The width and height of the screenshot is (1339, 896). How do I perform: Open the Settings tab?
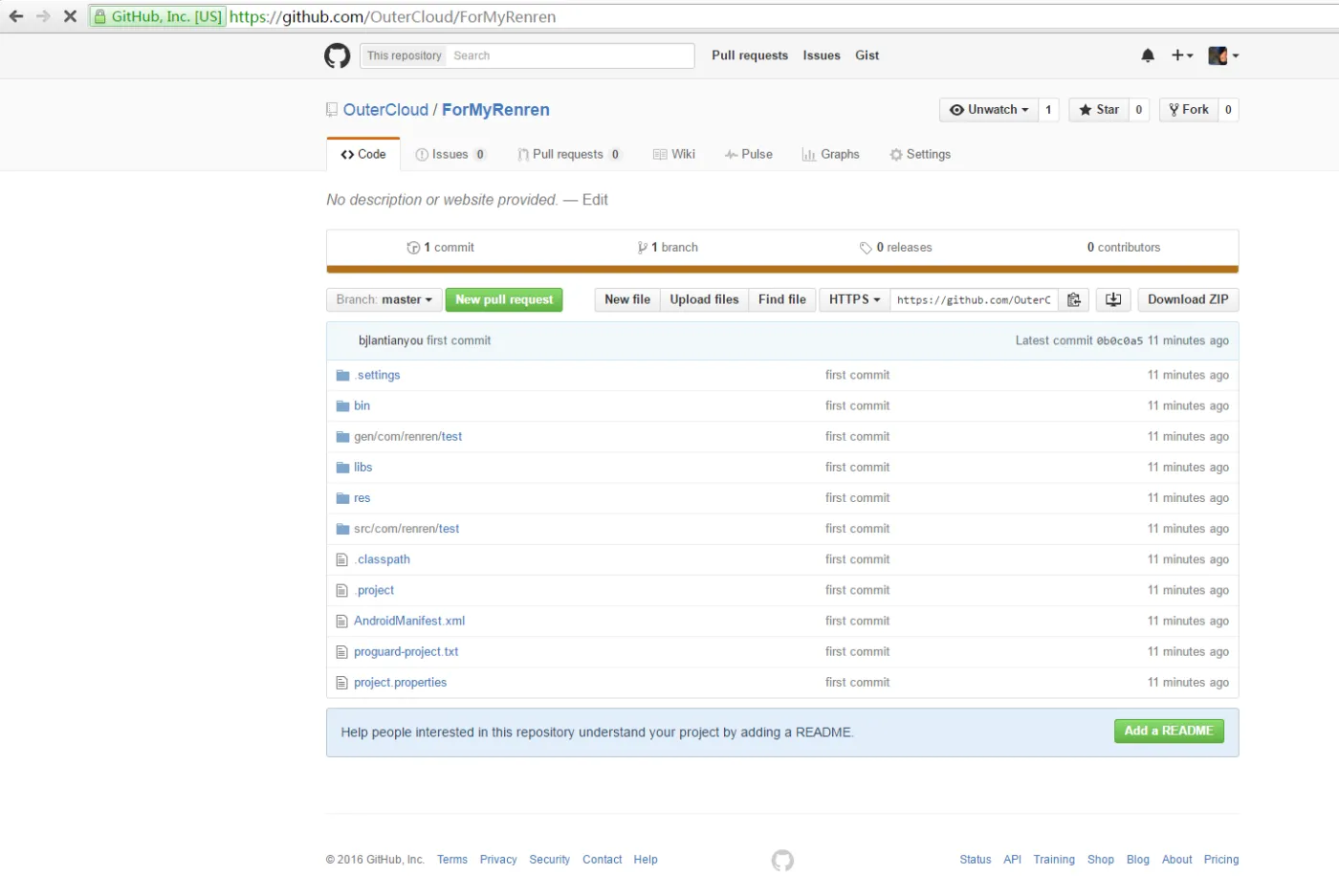(920, 155)
